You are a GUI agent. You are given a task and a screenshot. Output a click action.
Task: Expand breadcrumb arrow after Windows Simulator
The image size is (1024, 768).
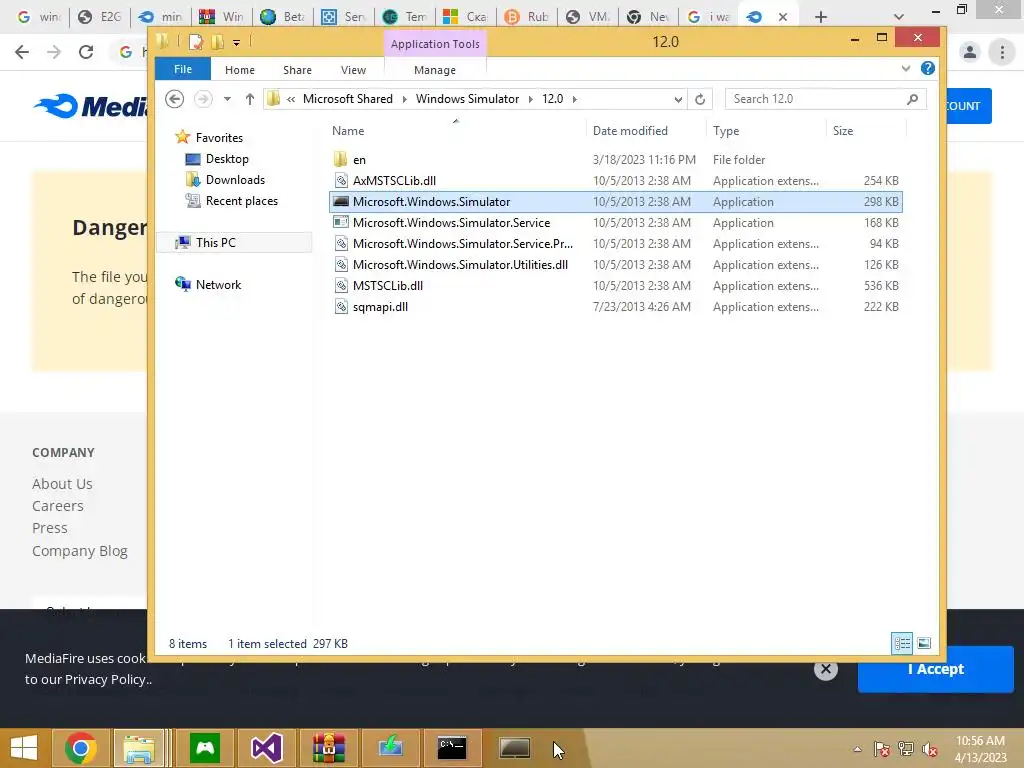(530, 99)
